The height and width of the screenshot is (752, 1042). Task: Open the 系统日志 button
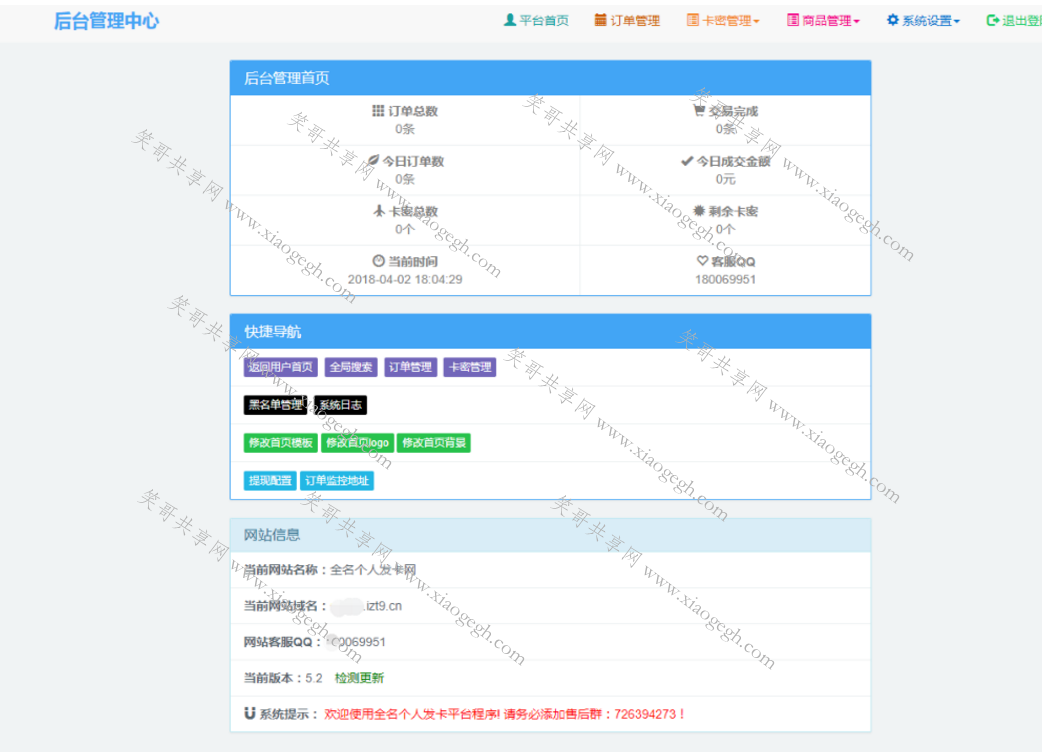click(x=340, y=405)
